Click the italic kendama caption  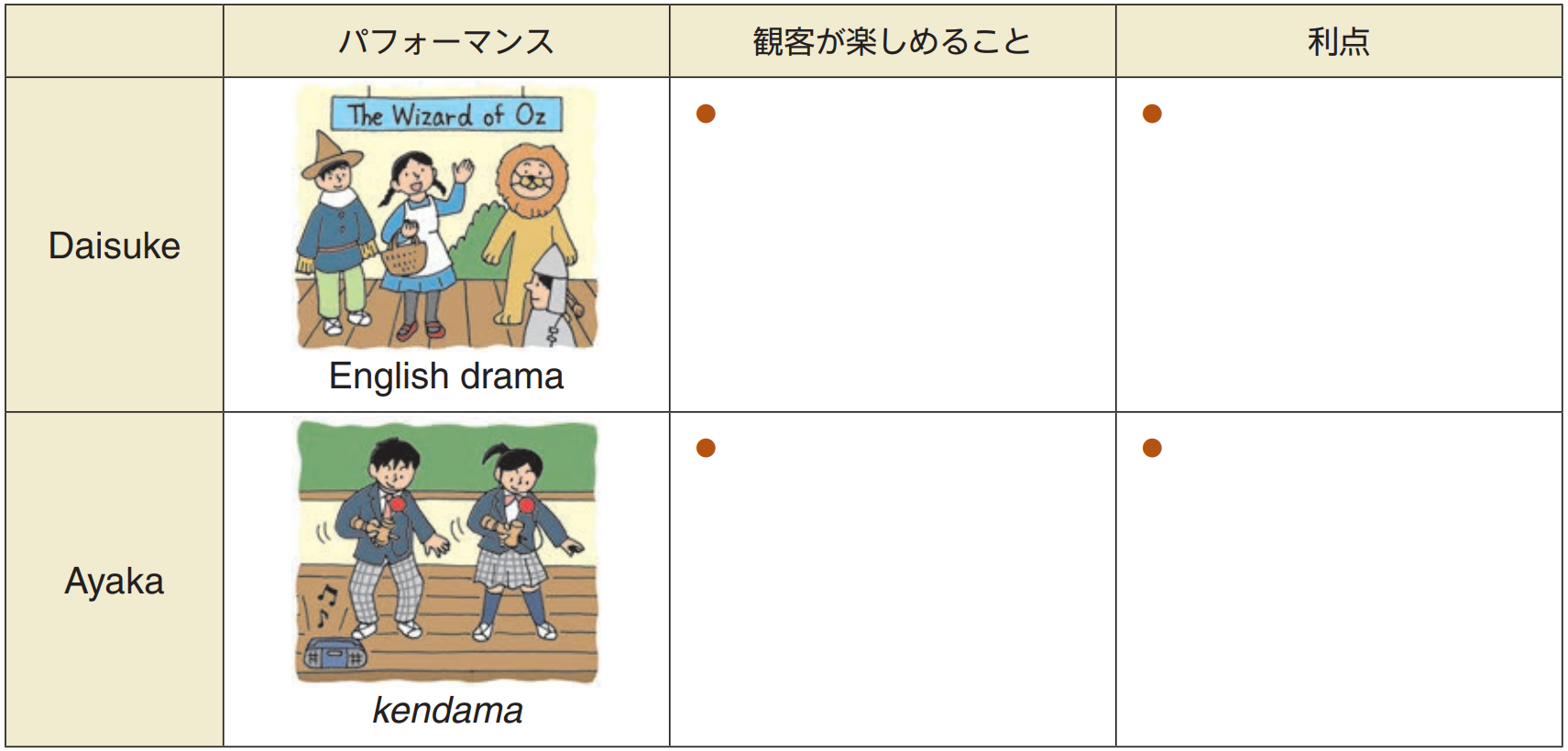point(447,711)
